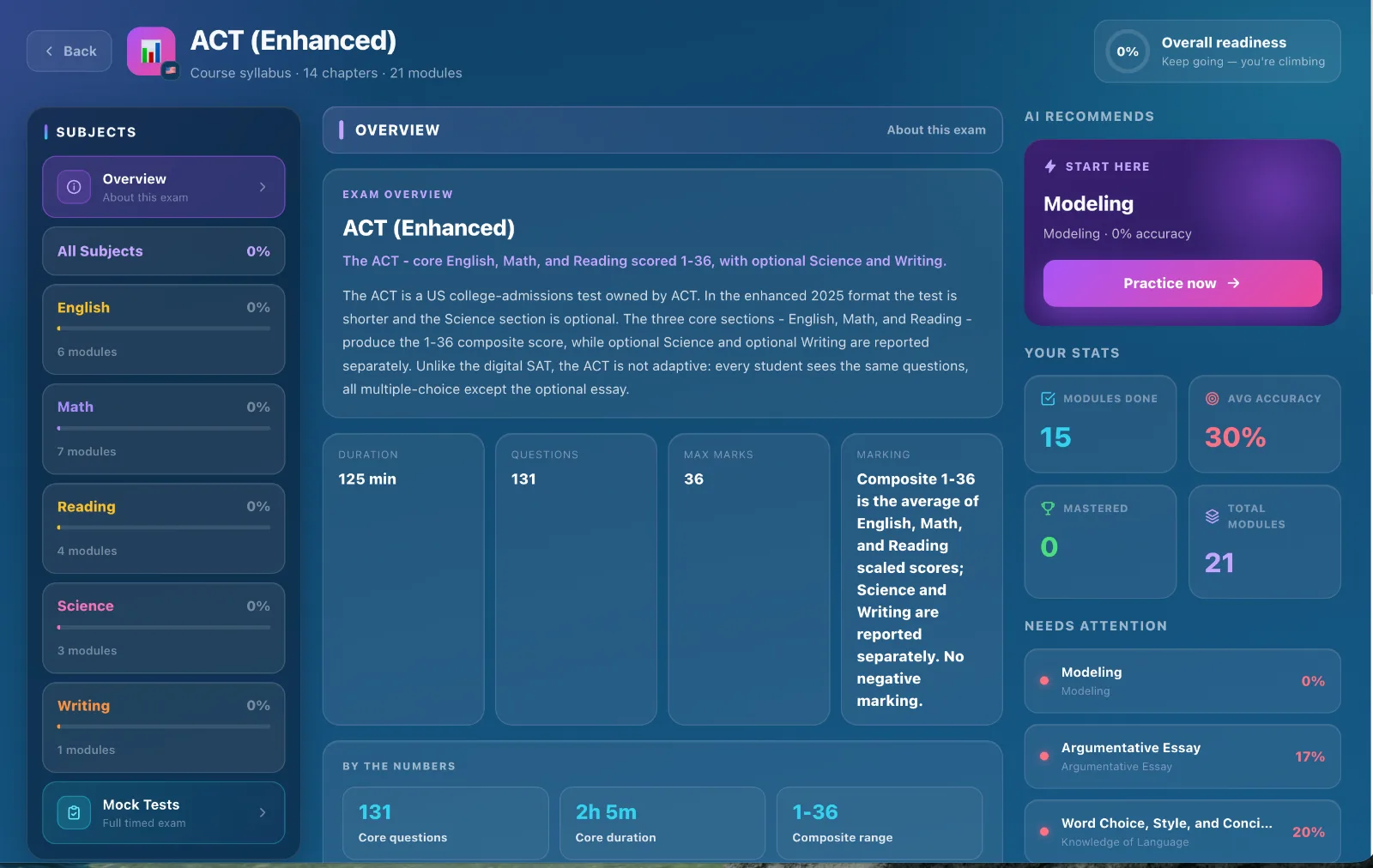1373x868 pixels.
Task: Click the 20% Word Choice score
Action: click(x=1309, y=832)
